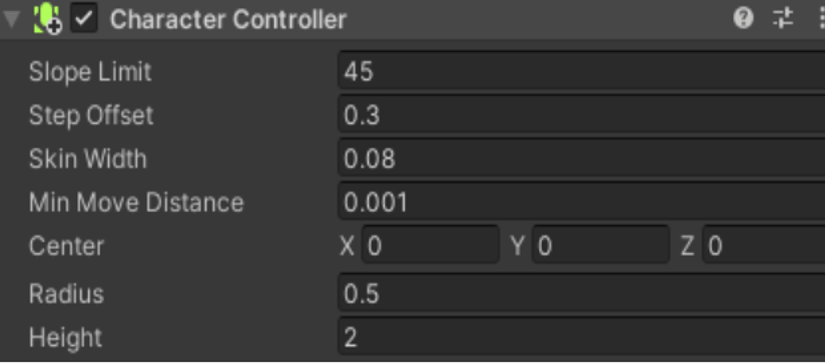Open the component presets slider icon

click(x=783, y=19)
